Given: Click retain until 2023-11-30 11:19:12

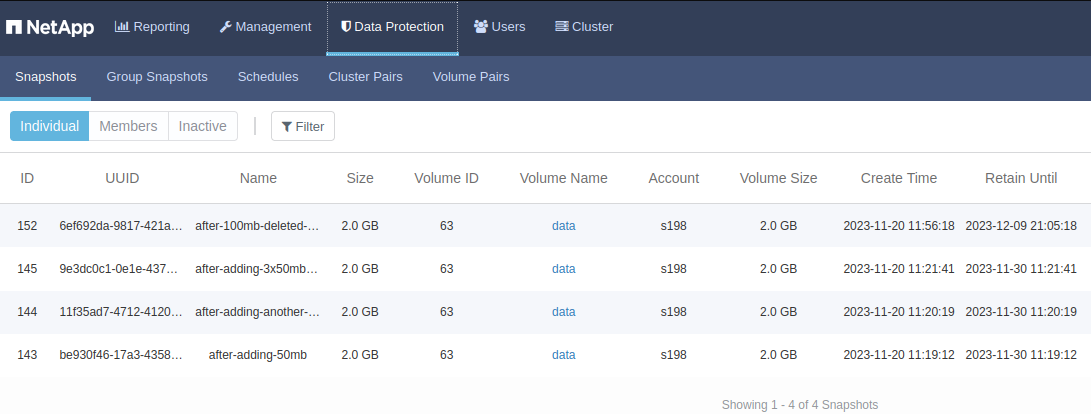Looking at the screenshot, I should [x=1021, y=356].
